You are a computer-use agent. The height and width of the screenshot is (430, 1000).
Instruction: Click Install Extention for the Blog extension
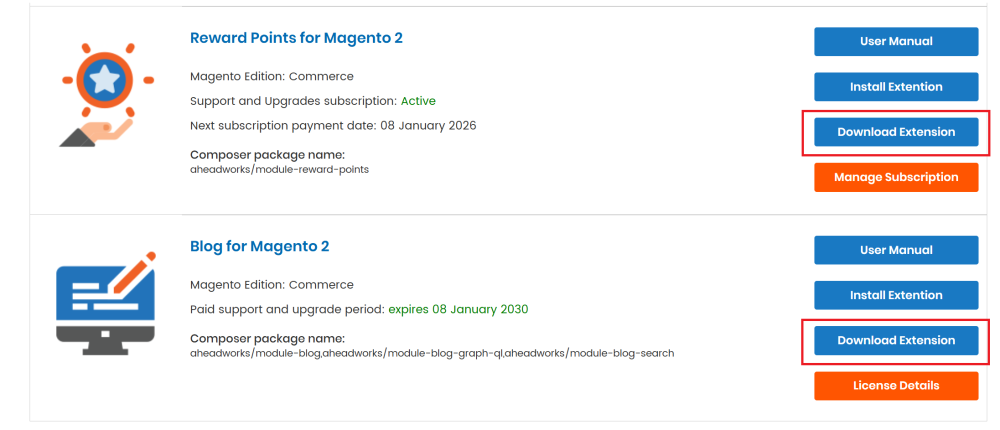tap(896, 295)
